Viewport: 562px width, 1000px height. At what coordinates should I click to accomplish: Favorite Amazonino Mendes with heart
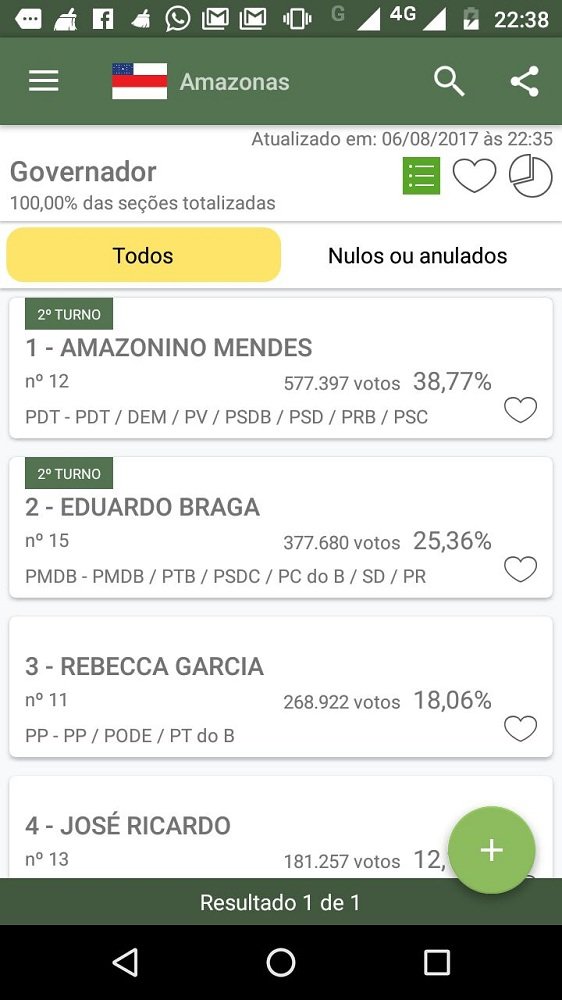(x=521, y=409)
